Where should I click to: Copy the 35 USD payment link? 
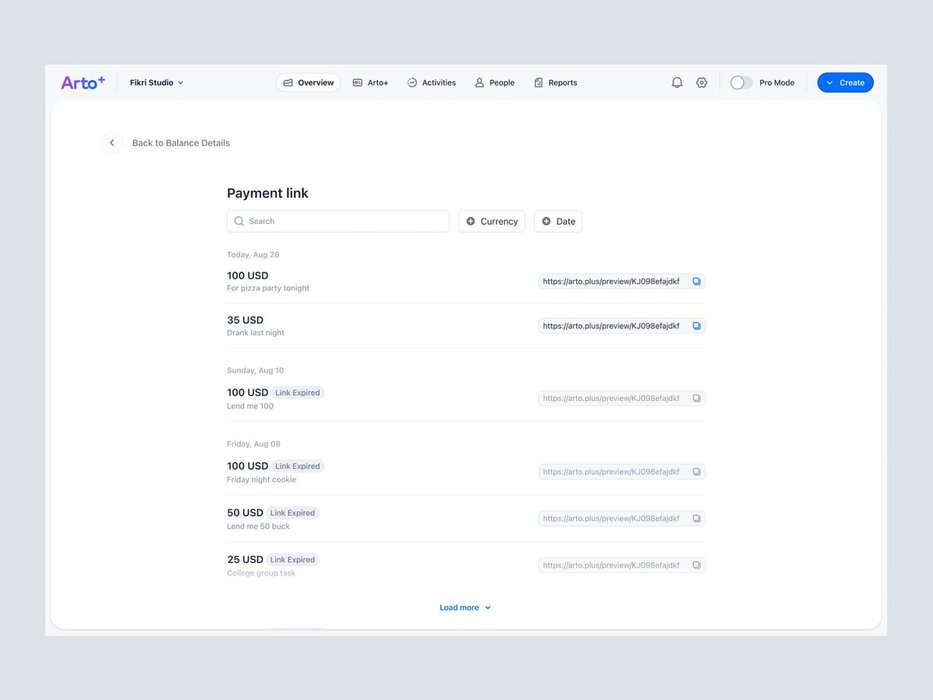697,326
